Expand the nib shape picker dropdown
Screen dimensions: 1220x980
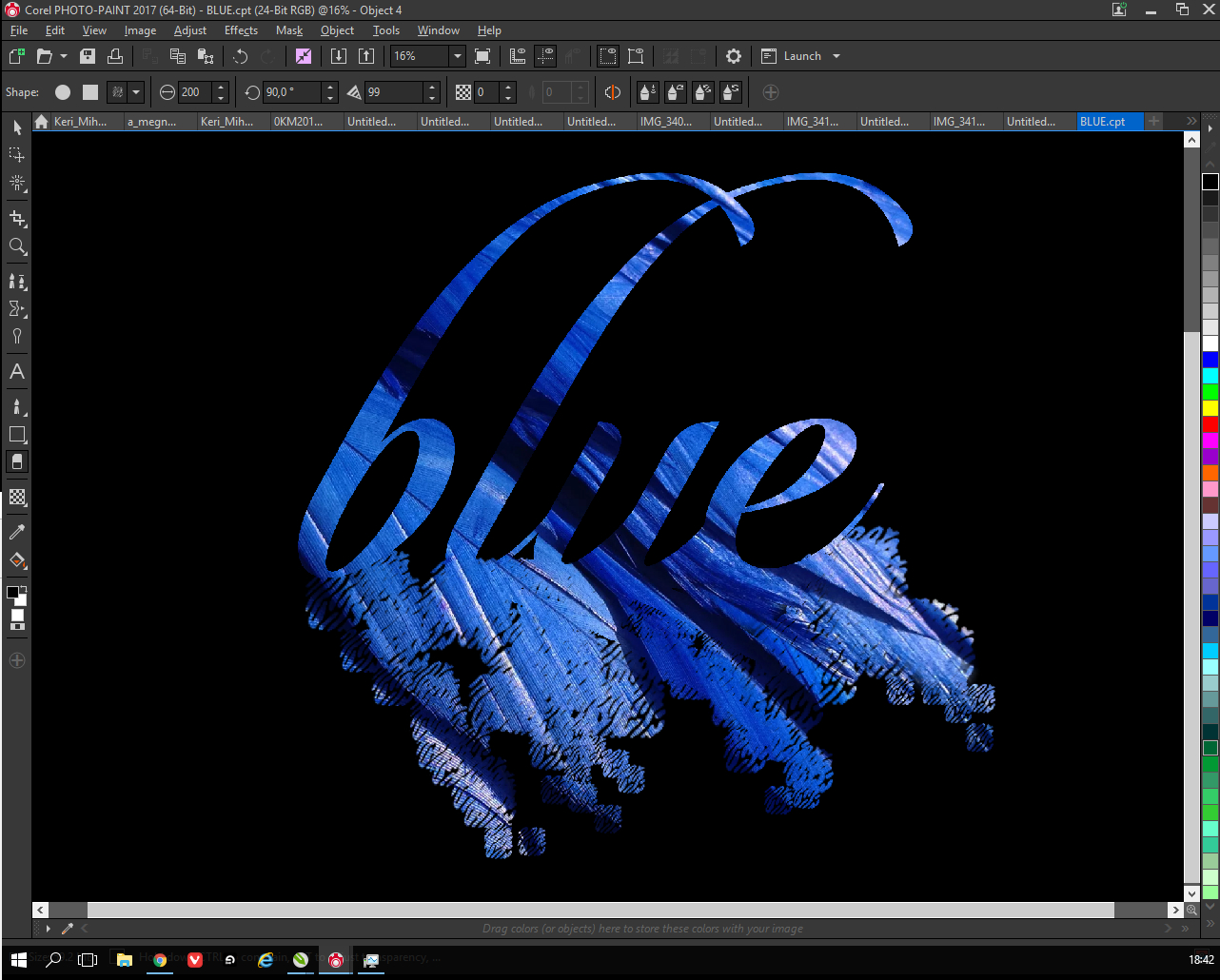click(x=136, y=92)
